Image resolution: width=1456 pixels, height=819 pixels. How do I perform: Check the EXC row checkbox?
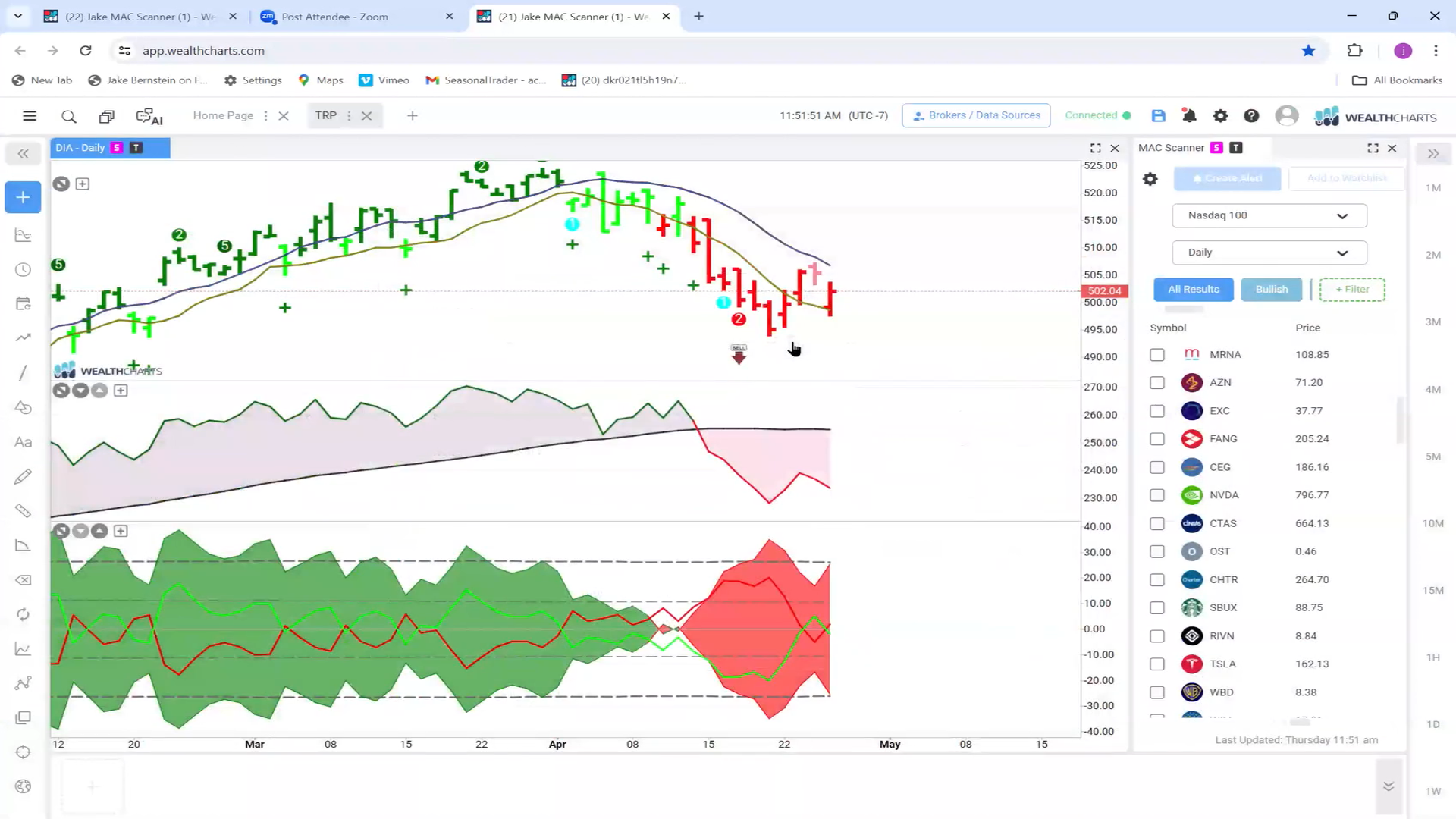1156,411
